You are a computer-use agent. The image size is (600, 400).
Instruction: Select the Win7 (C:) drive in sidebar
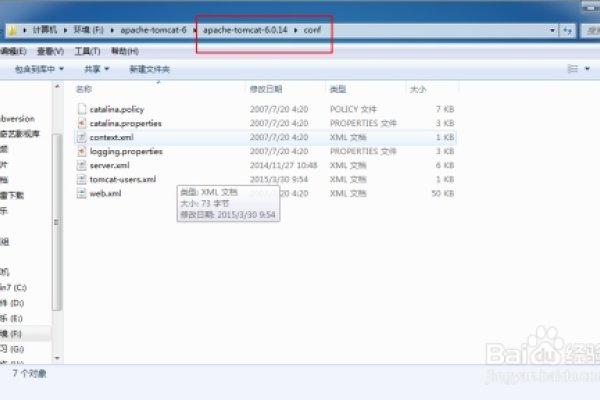pyautogui.click(x=13, y=287)
